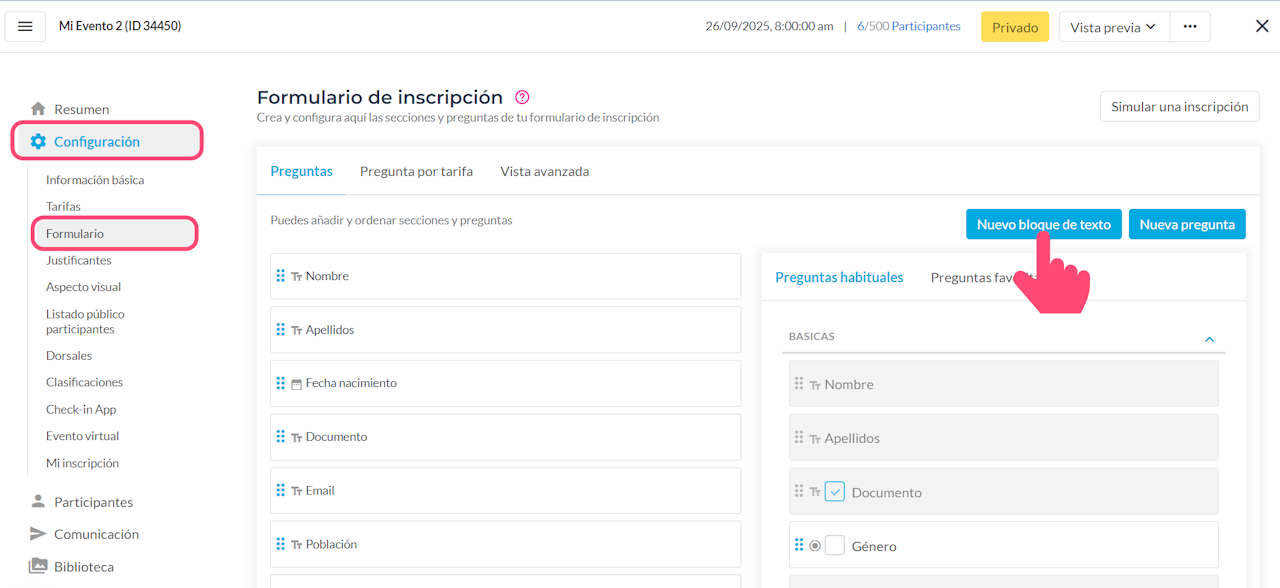Click the Nueva pregunta button

[1187, 224]
